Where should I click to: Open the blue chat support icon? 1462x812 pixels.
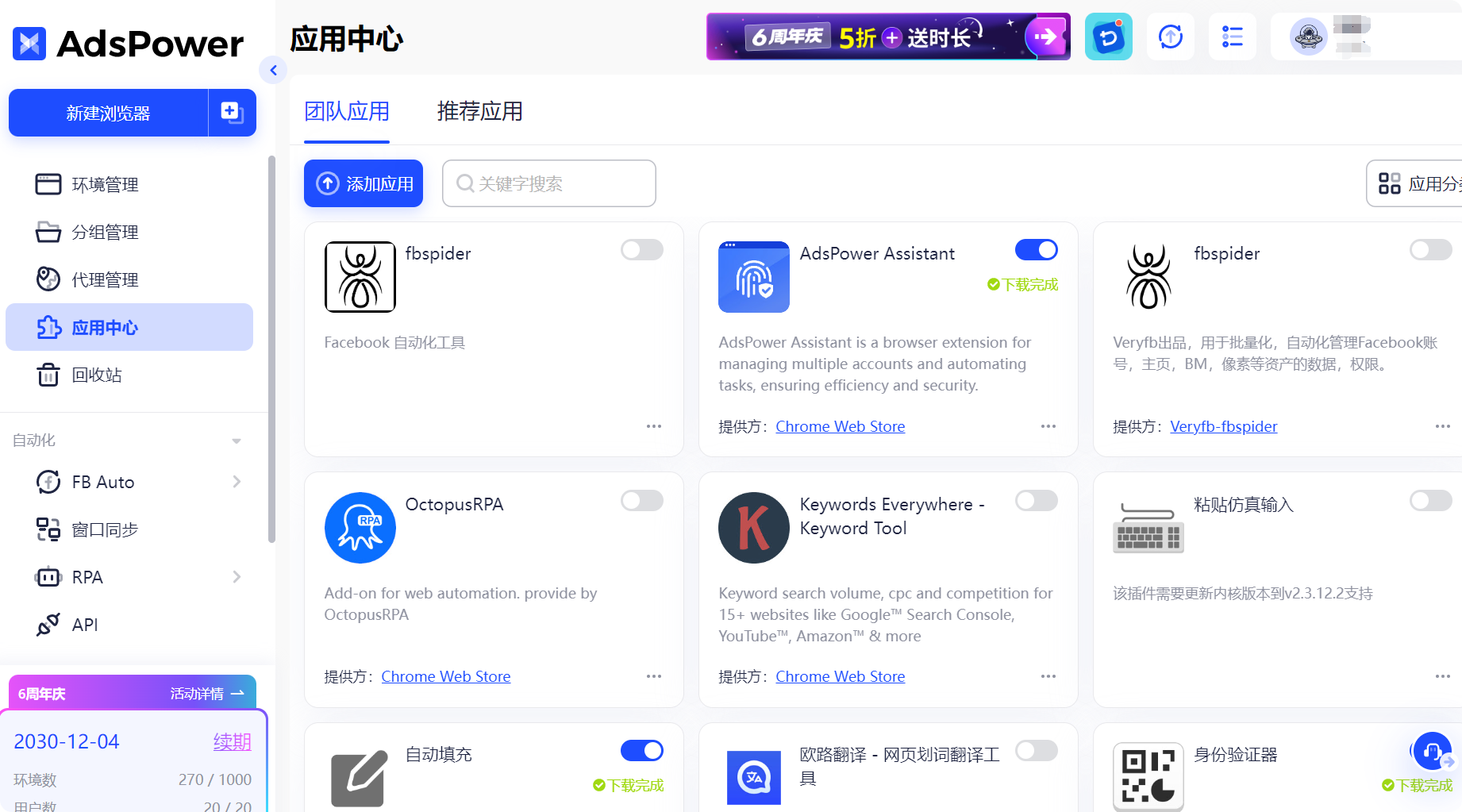[x=1109, y=37]
